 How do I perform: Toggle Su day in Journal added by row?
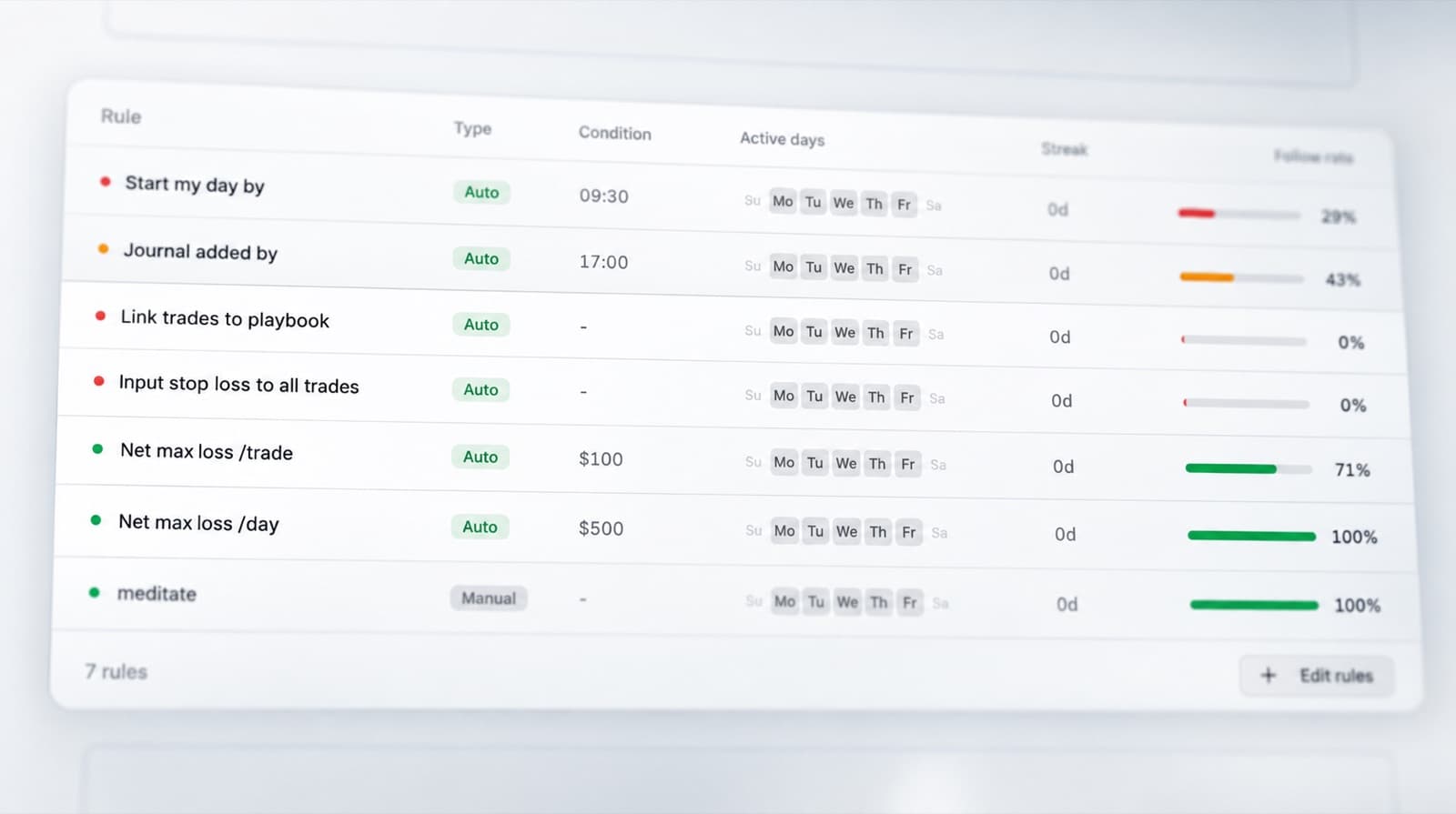coord(753,266)
